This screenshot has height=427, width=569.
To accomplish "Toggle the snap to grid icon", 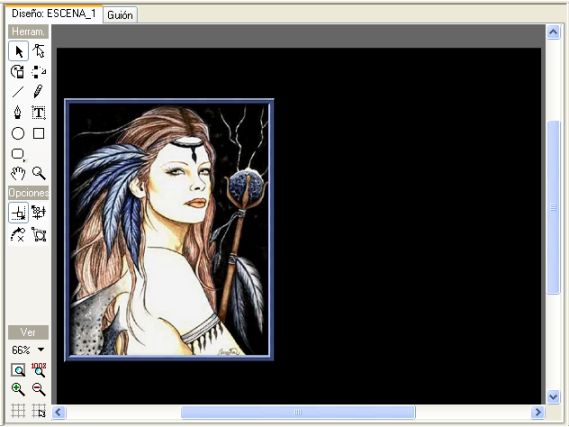I will coord(38,410).
